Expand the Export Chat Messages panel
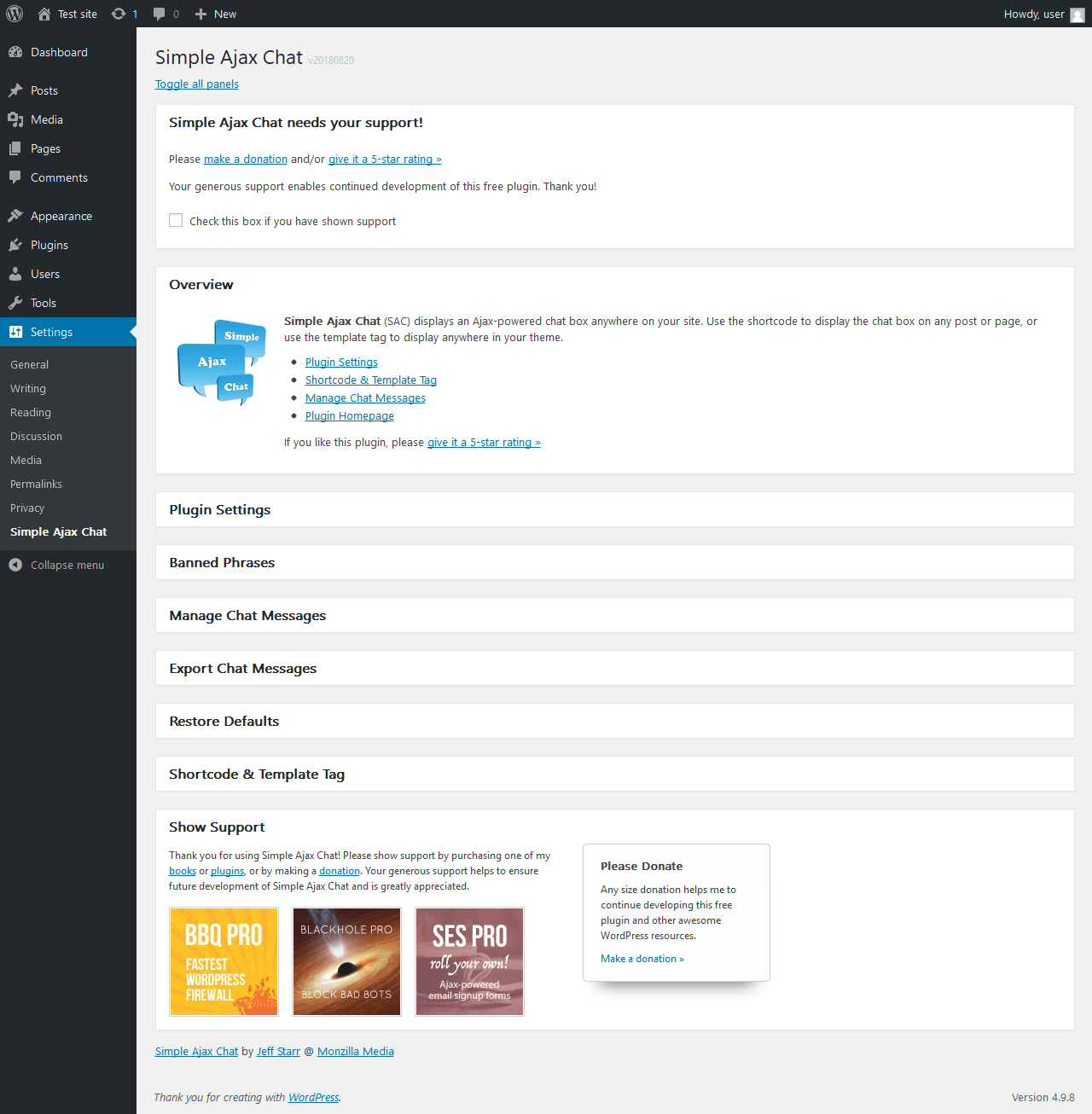The height and width of the screenshot is (1114, 1092). [614, 668]
